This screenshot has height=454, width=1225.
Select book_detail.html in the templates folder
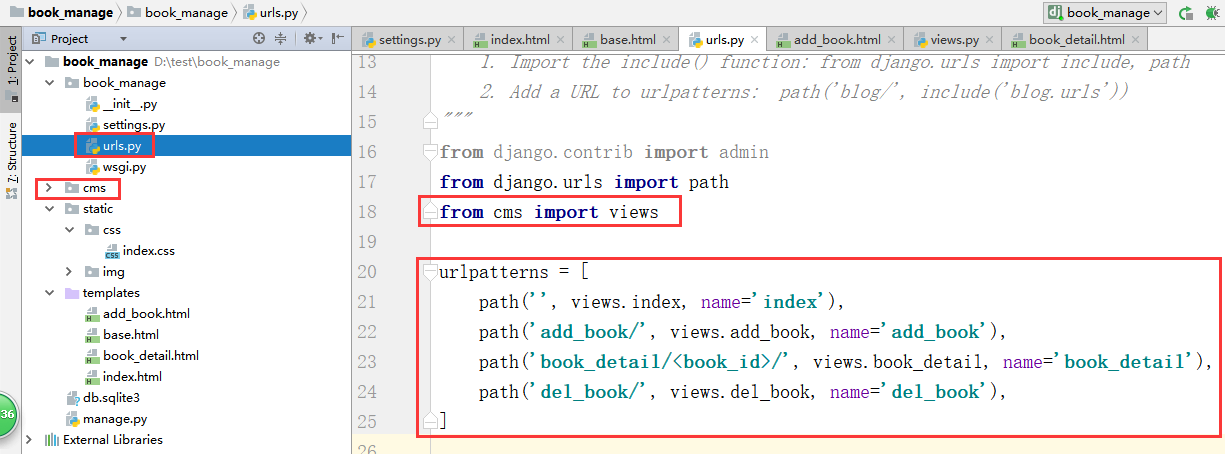142,356
